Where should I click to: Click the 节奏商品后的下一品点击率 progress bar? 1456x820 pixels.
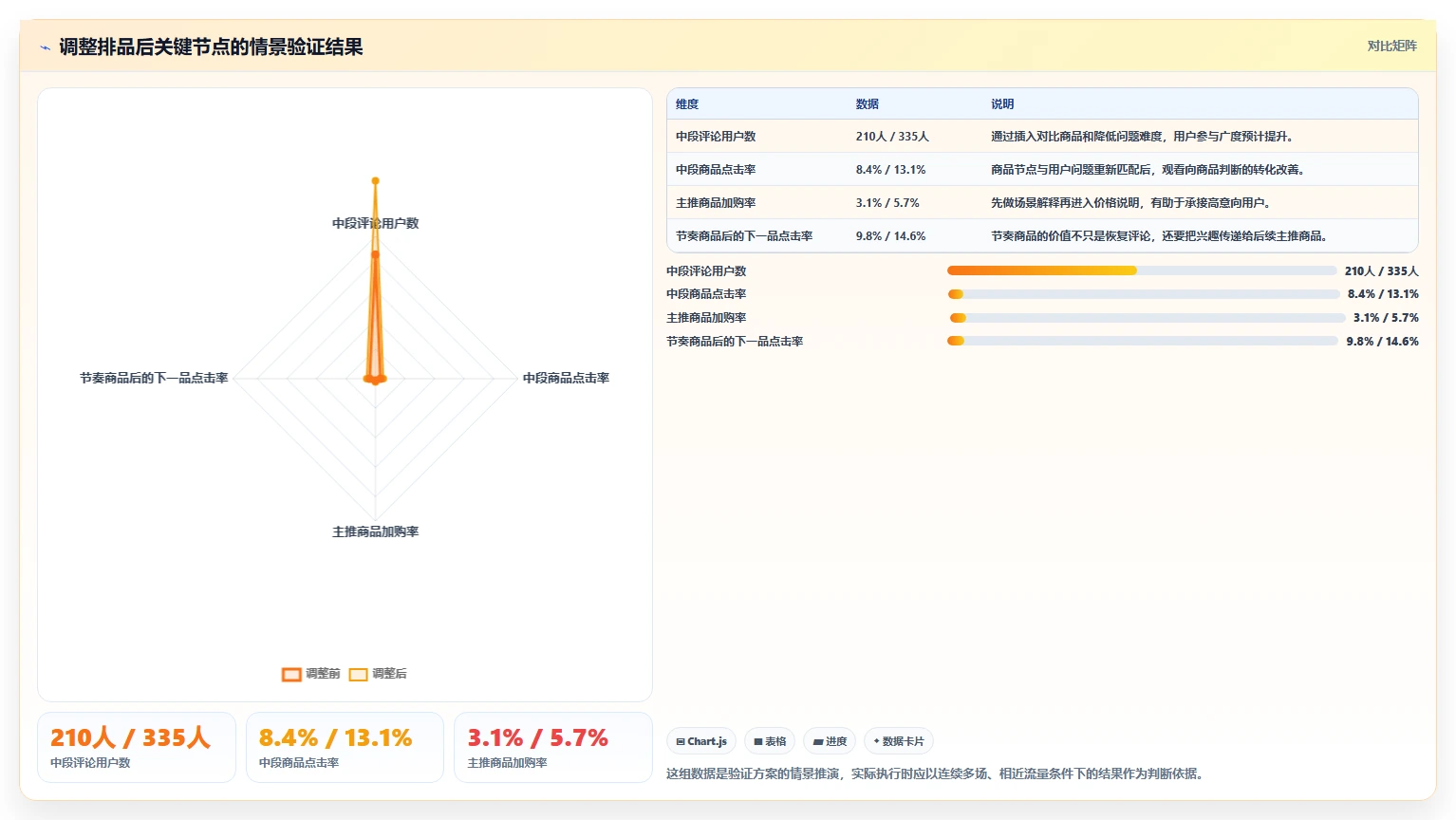[x=1143, y=341]
